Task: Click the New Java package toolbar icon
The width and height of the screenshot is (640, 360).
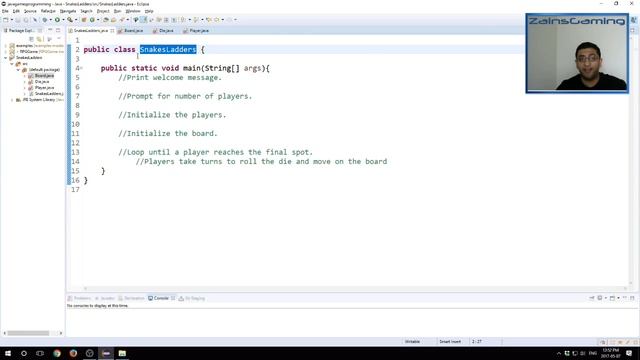Action: click(x=84, y=20)
